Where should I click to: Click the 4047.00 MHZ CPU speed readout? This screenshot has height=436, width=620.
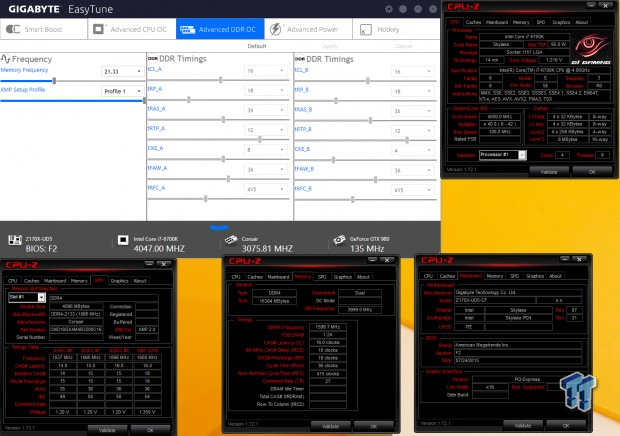[x=159, y=249]
